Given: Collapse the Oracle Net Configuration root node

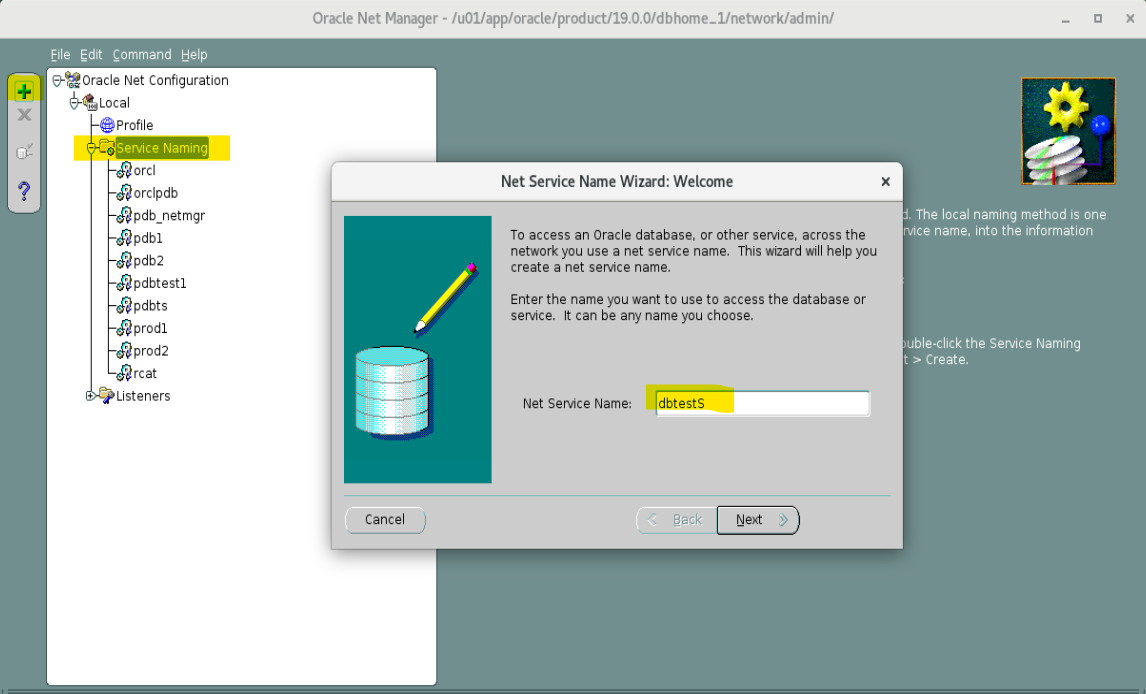Looking at the screenshot, I should (x=57, y=80).
